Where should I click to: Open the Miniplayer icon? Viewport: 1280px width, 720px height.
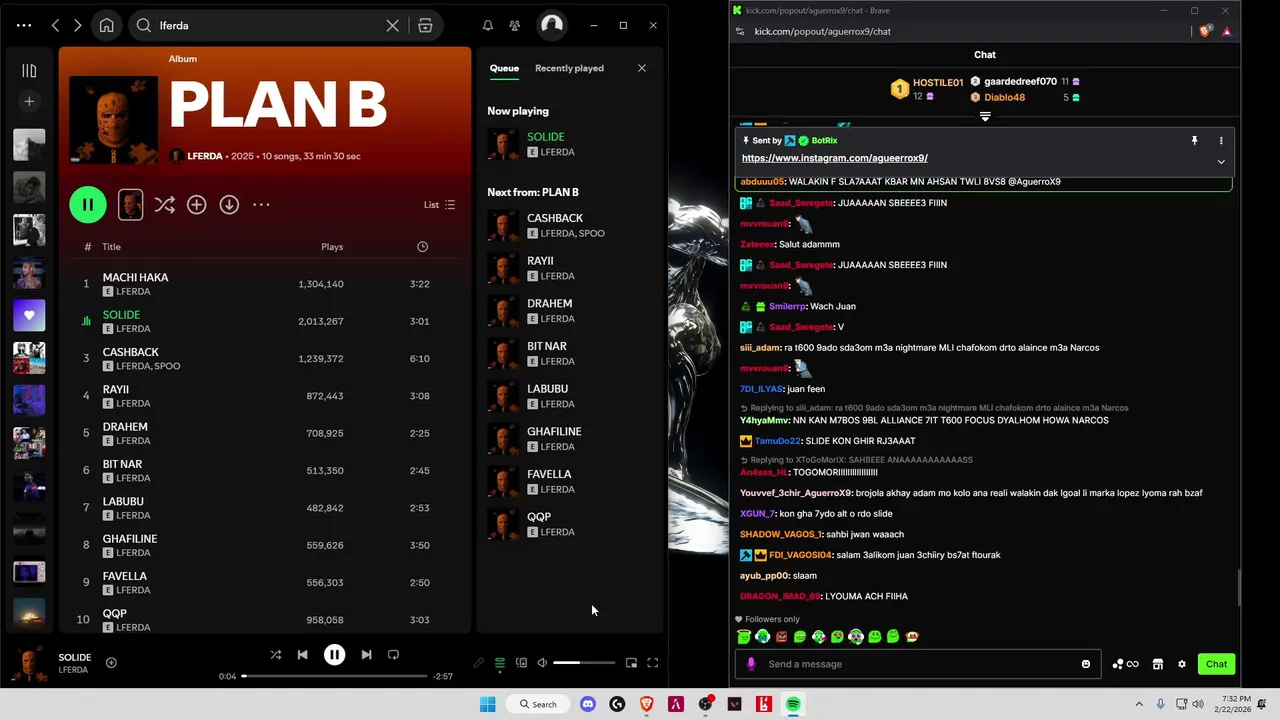pyautogui.click(x=631, y=663)
